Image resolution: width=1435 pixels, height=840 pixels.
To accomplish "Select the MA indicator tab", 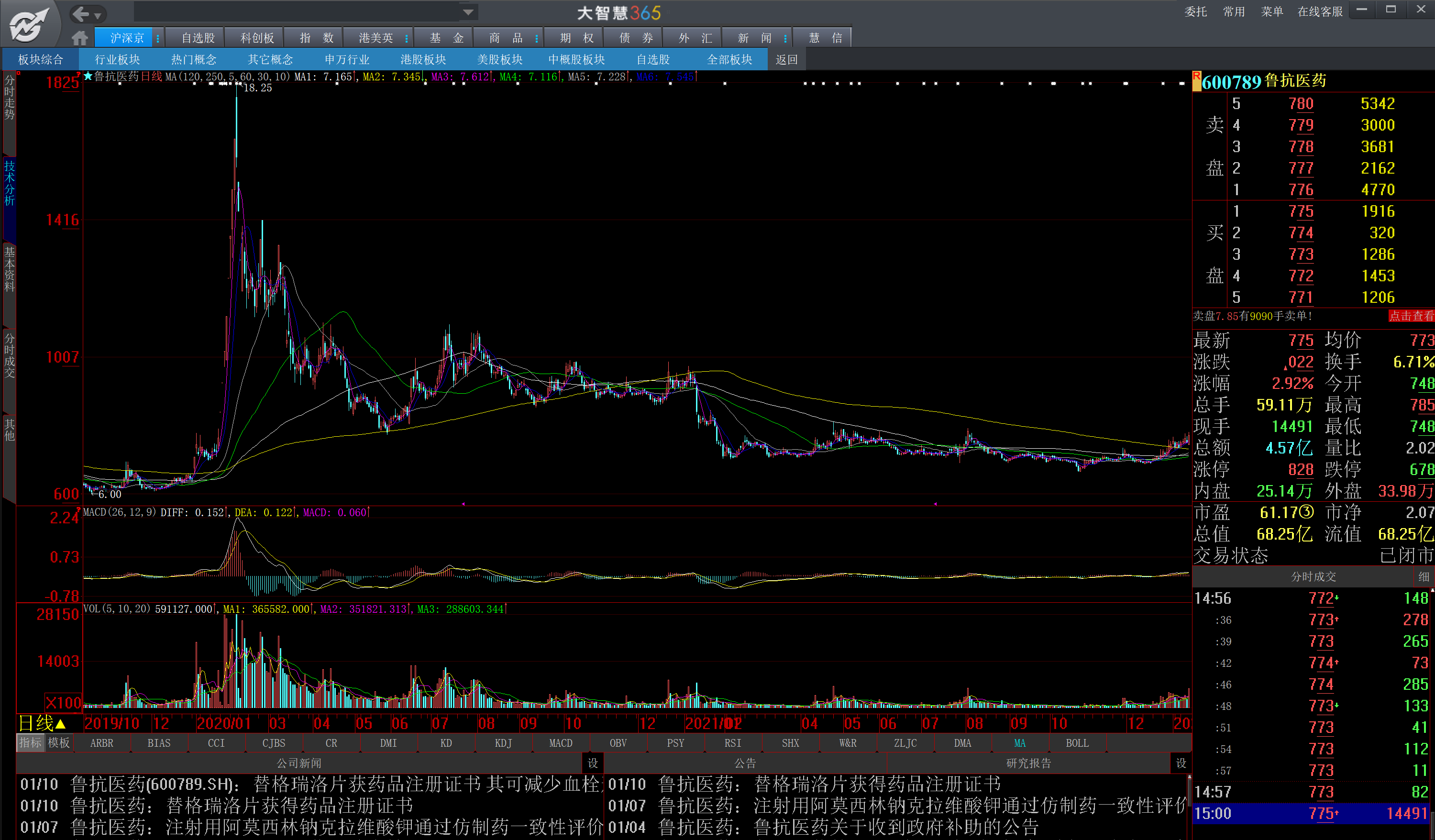I will pos(1020,742).
